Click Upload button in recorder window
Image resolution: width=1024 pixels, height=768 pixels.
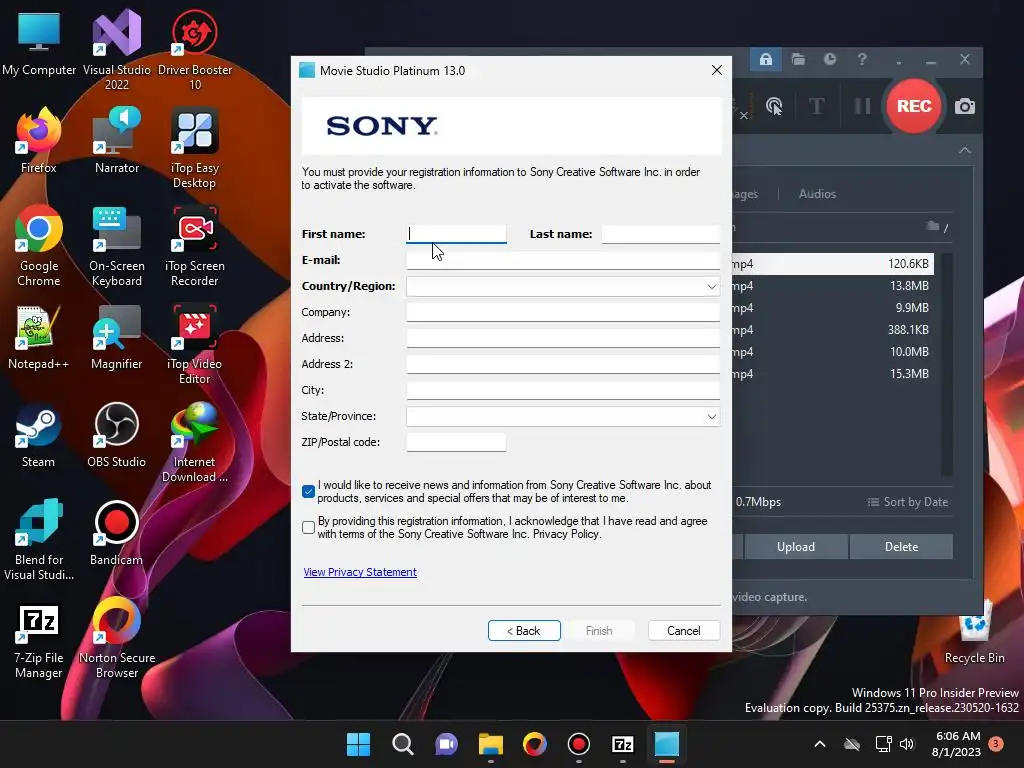pos(795,547)
